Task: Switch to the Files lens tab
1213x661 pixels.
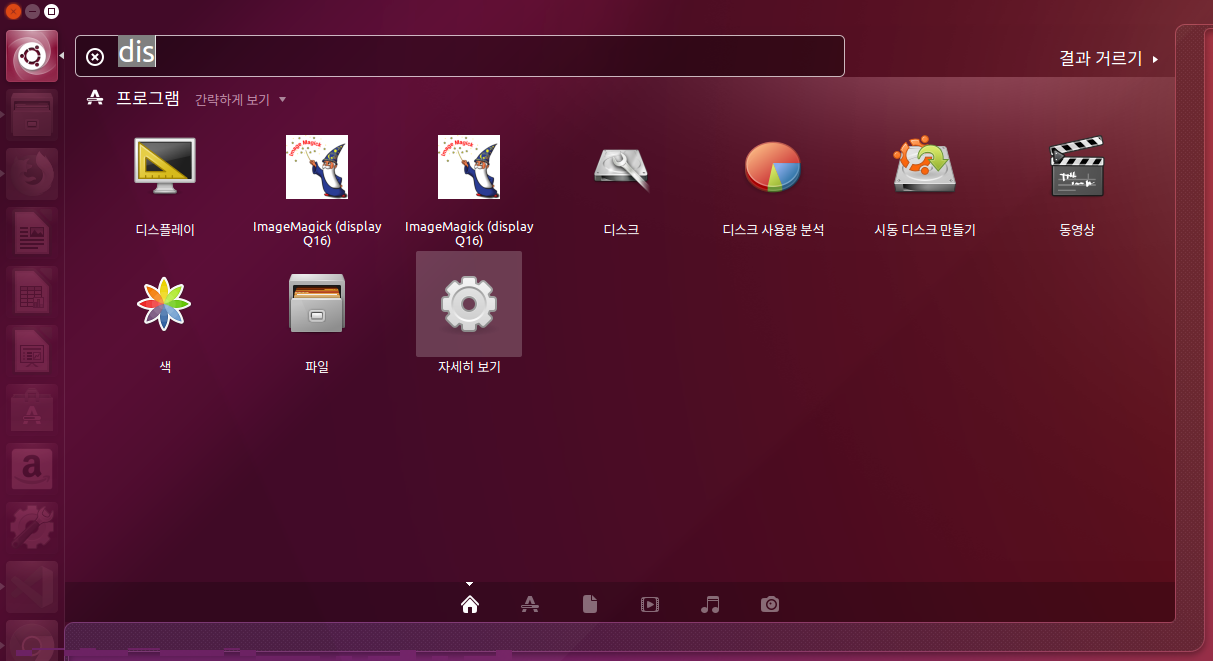Action: [590, 604]
